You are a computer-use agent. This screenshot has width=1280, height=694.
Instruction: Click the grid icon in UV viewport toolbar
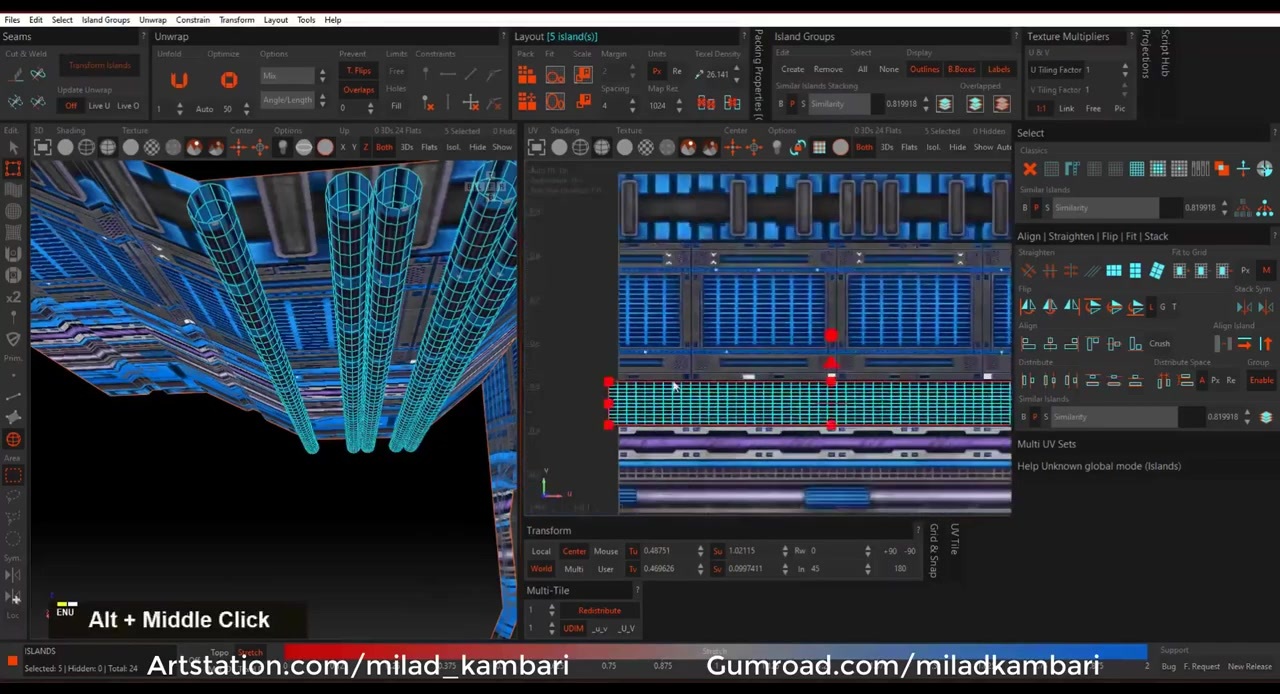[x=819, y=148]
